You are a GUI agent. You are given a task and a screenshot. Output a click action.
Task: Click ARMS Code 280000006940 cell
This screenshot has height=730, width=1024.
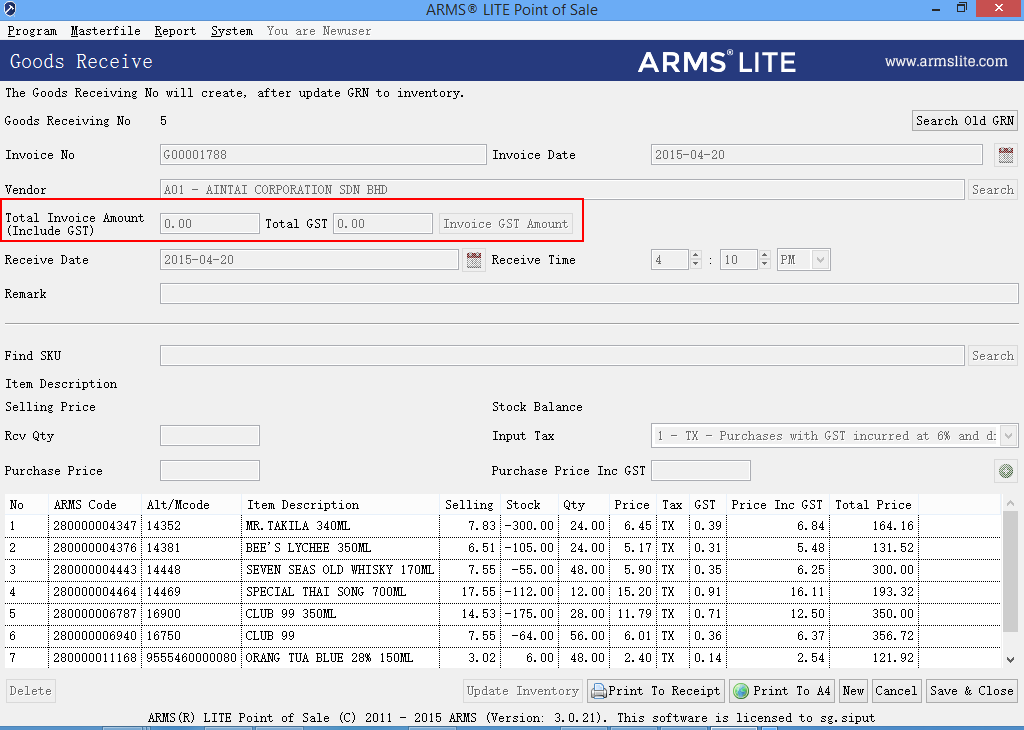[95, 636]
